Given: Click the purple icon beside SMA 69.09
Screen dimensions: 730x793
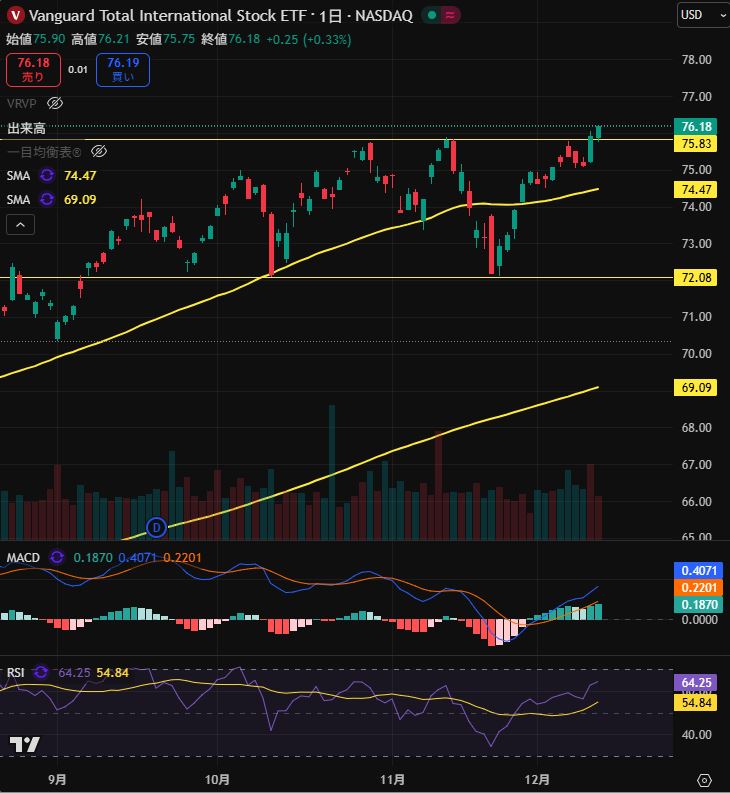Looking at the screenshot, I should click(47, 200).
